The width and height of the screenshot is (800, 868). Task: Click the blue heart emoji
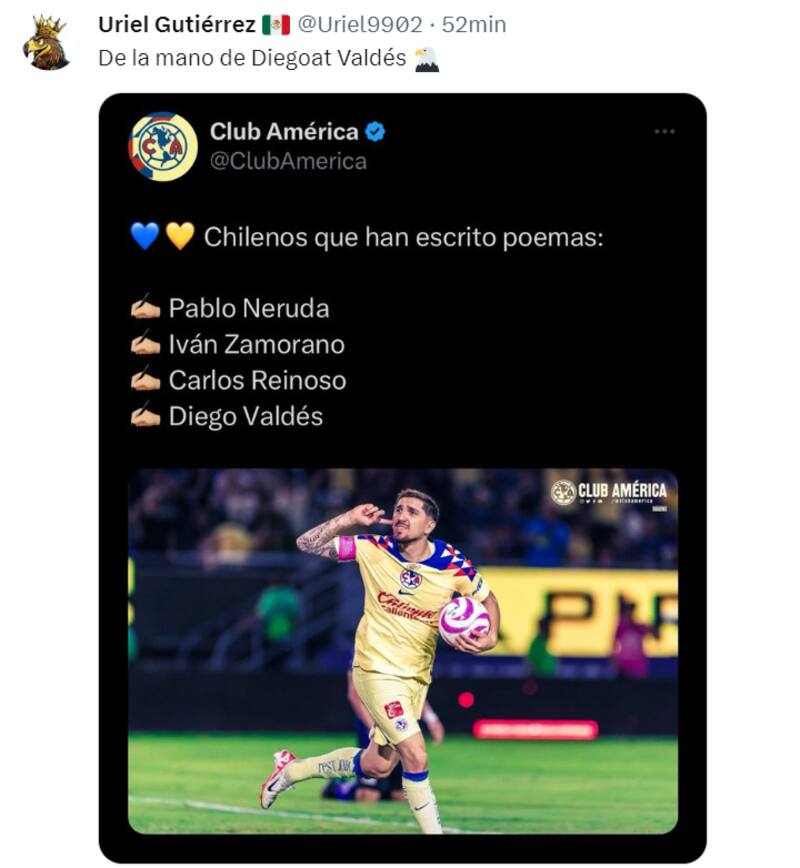click(145, 237)
